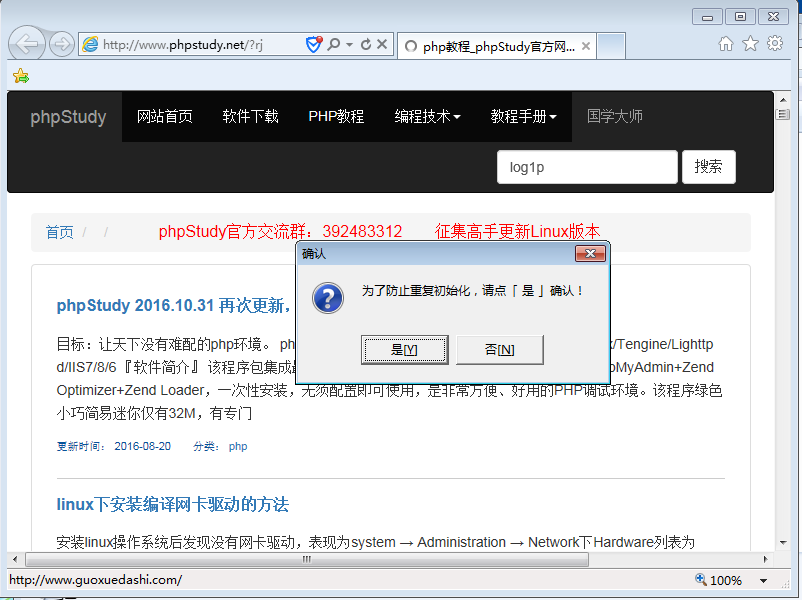Open the security shield report icon
This screenshot has height=600, width=802.
314,45
